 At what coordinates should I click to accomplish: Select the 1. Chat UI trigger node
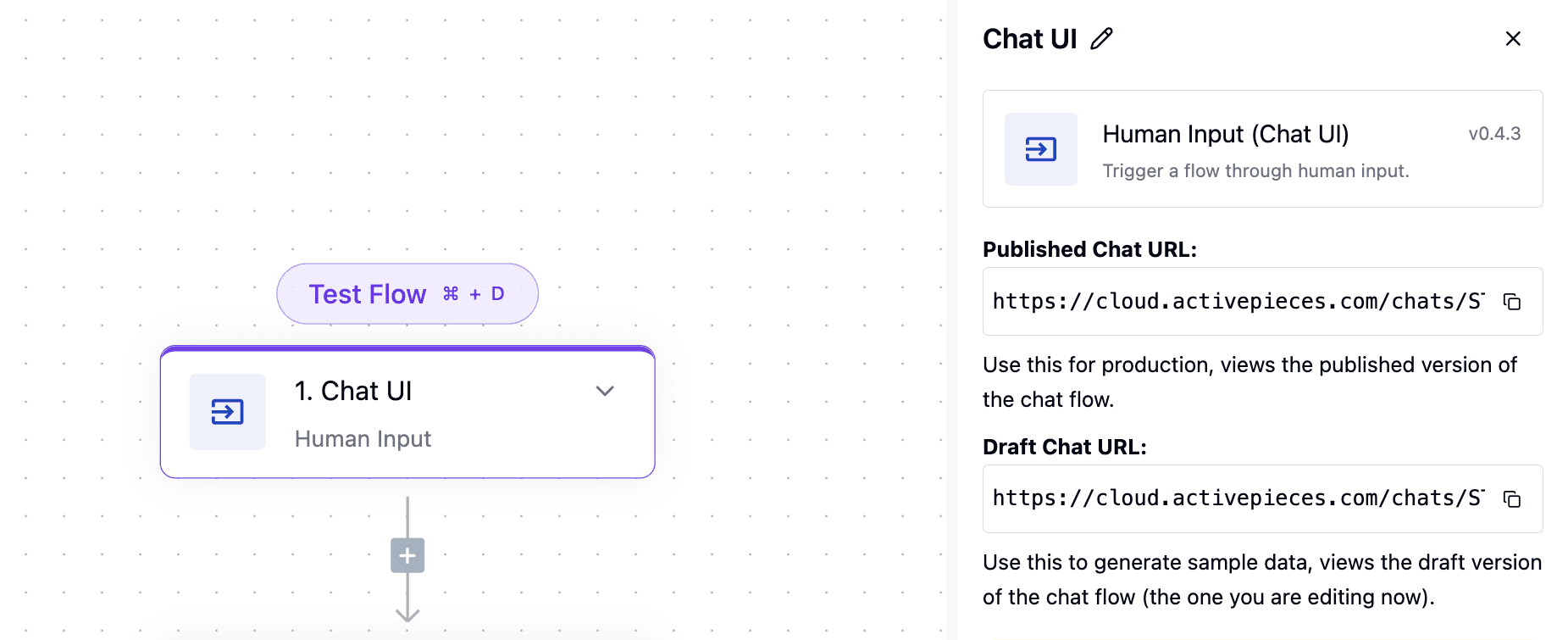[407, 412]
